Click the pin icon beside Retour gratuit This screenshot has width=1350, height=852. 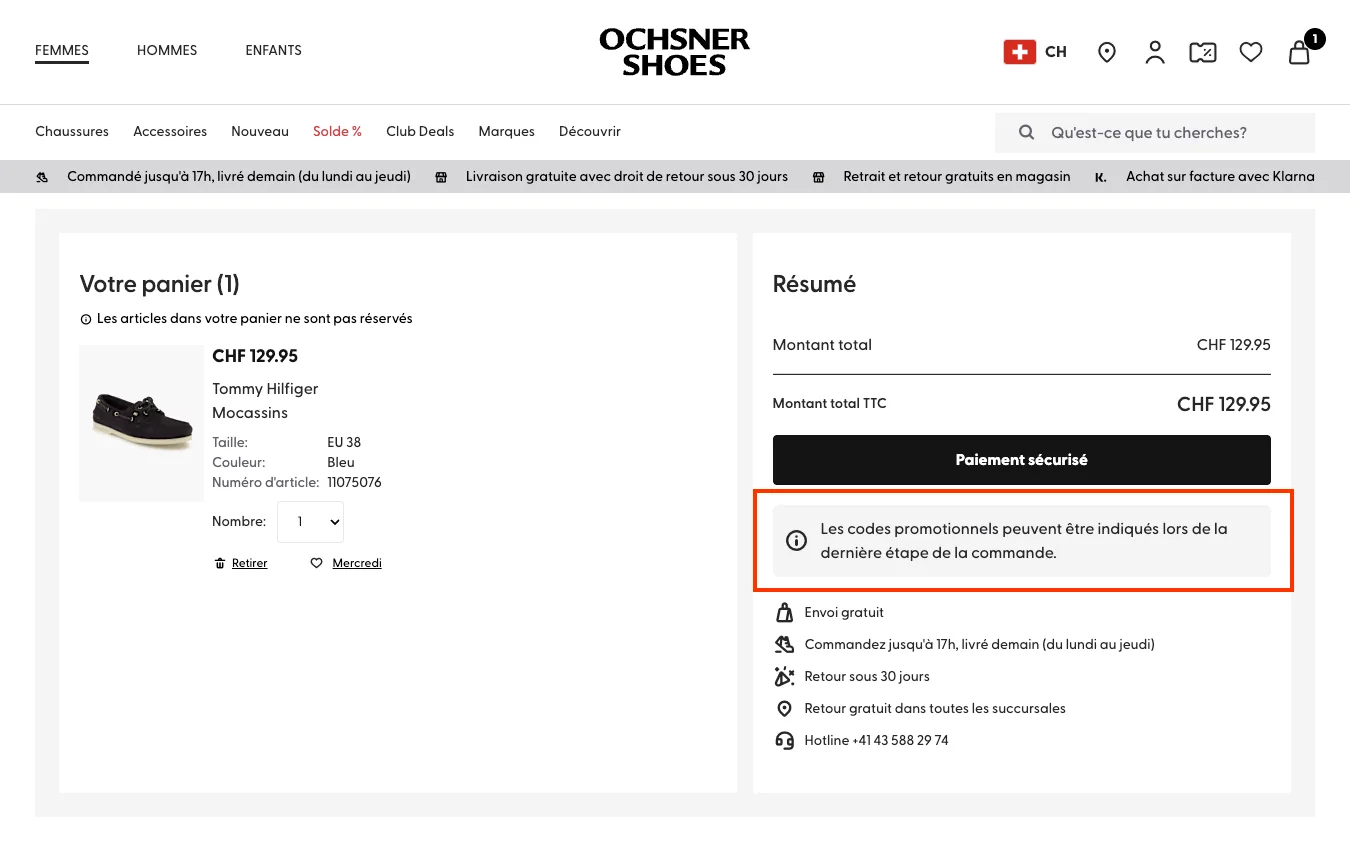pos(785,708)
